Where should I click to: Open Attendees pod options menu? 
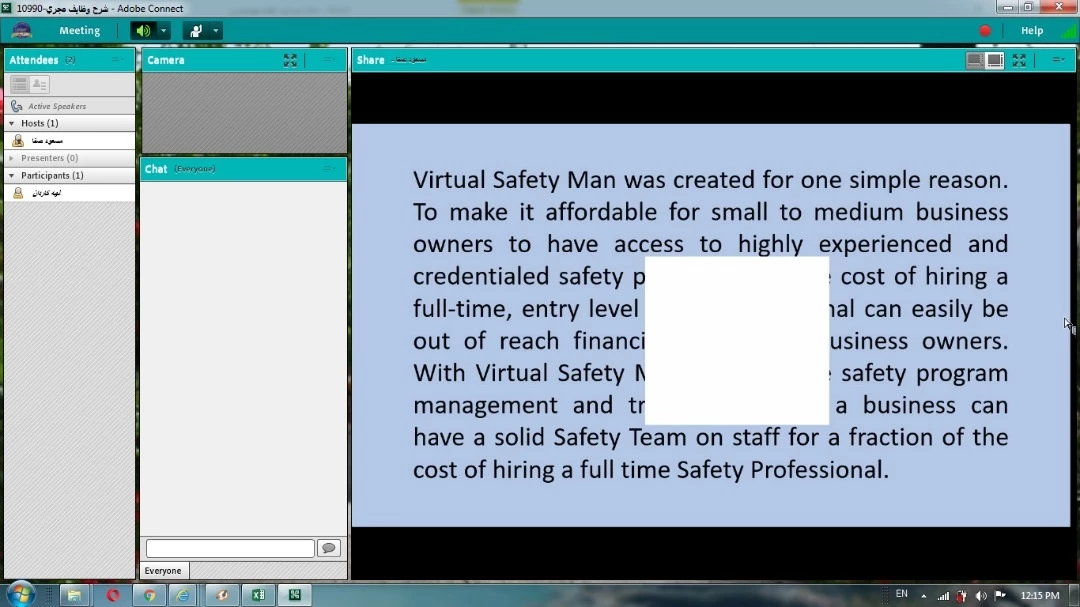(x=117, y=60)
